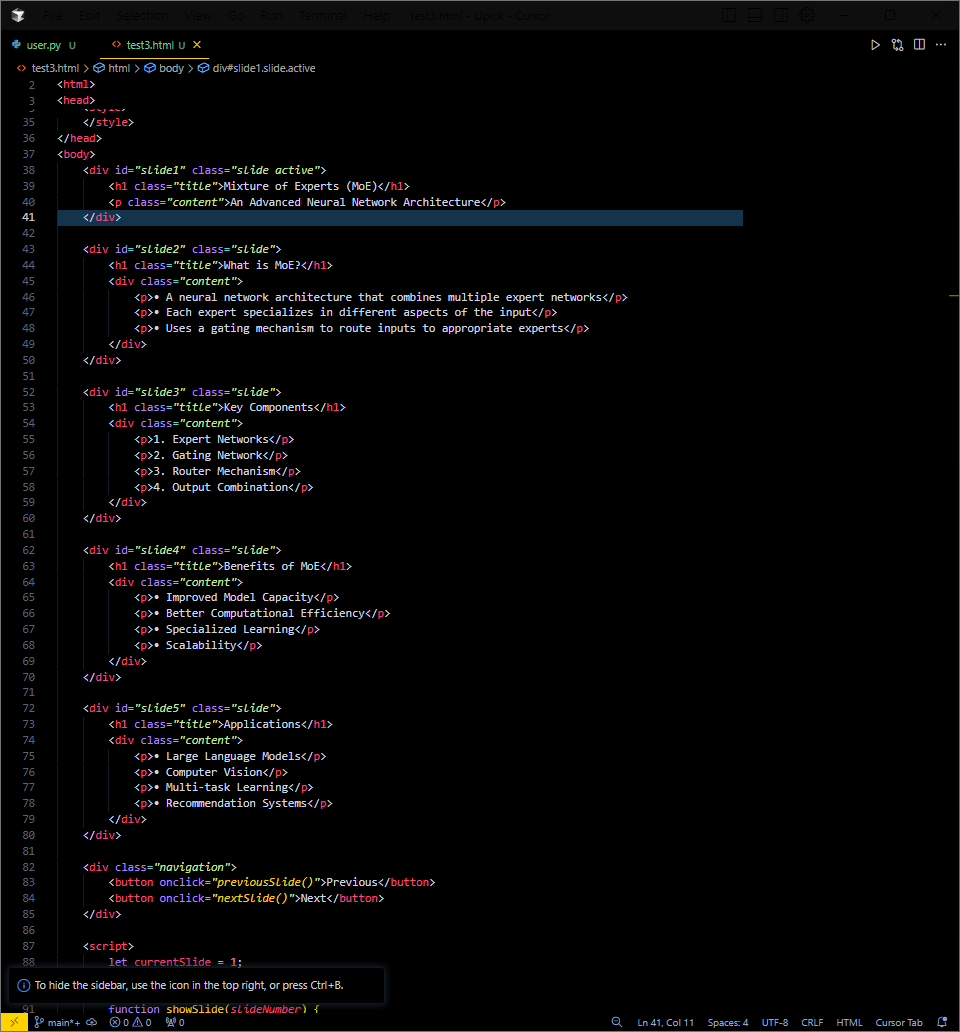Click the publish to cloud sync icon
The image size is (960, 1032).
91,1022
